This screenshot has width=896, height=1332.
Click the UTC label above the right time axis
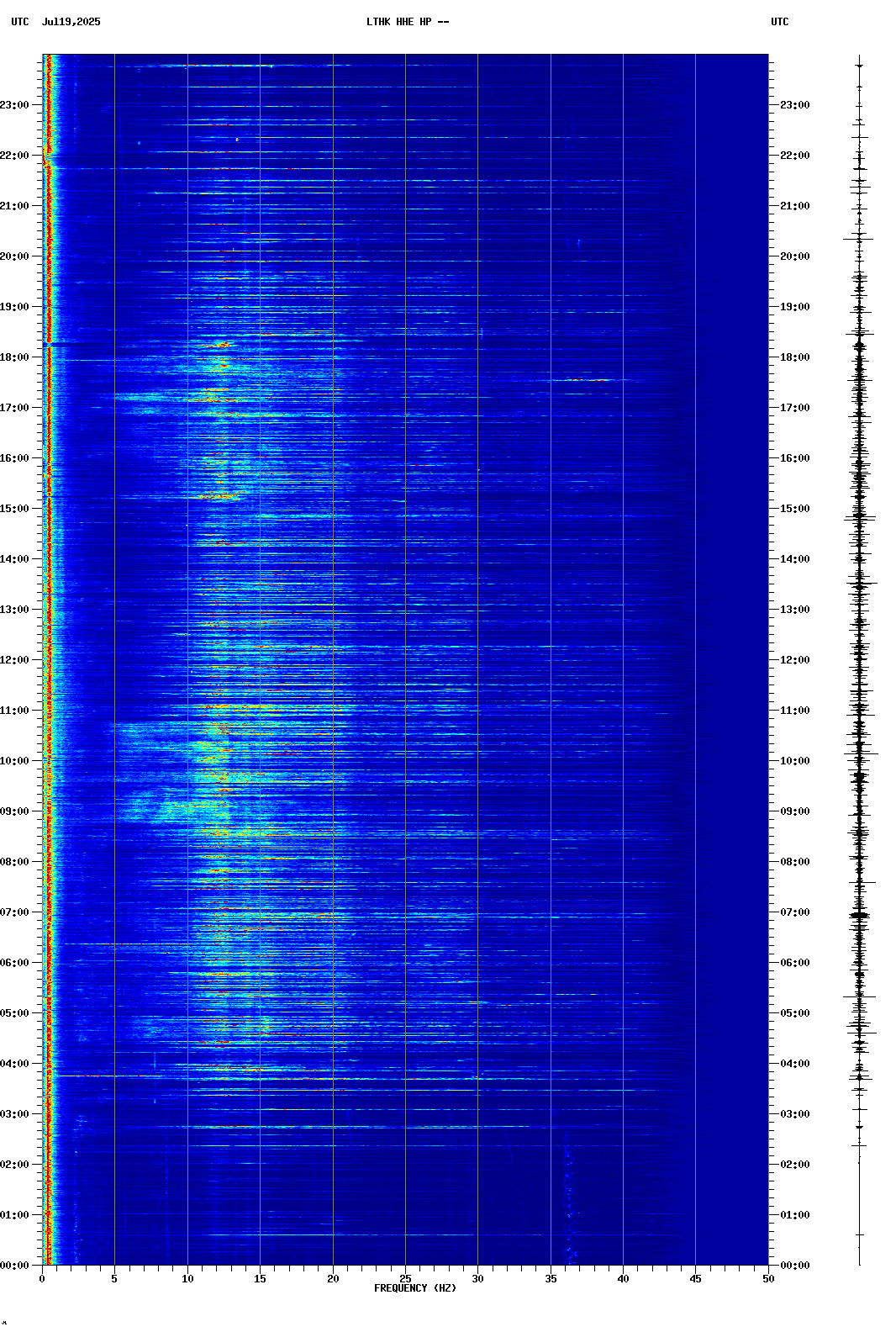[780, 22]
